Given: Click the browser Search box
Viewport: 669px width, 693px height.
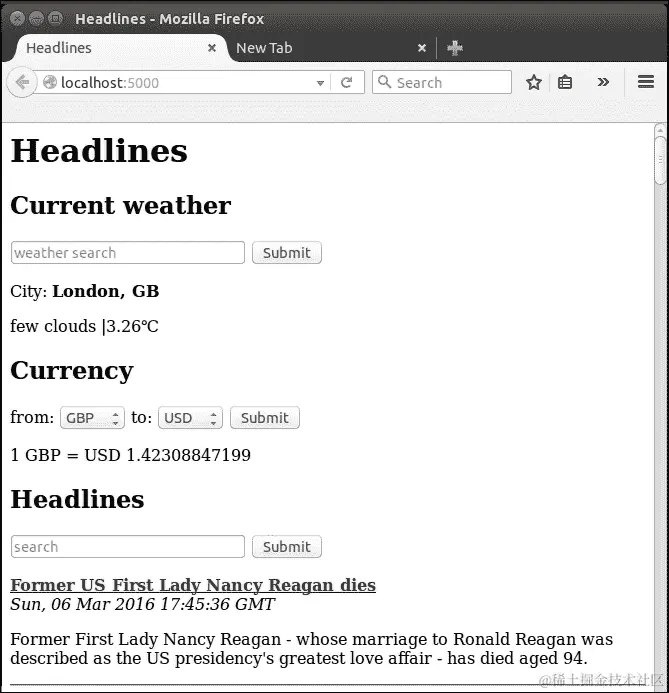Looking at the screenshot, I should tap(442, 82).
